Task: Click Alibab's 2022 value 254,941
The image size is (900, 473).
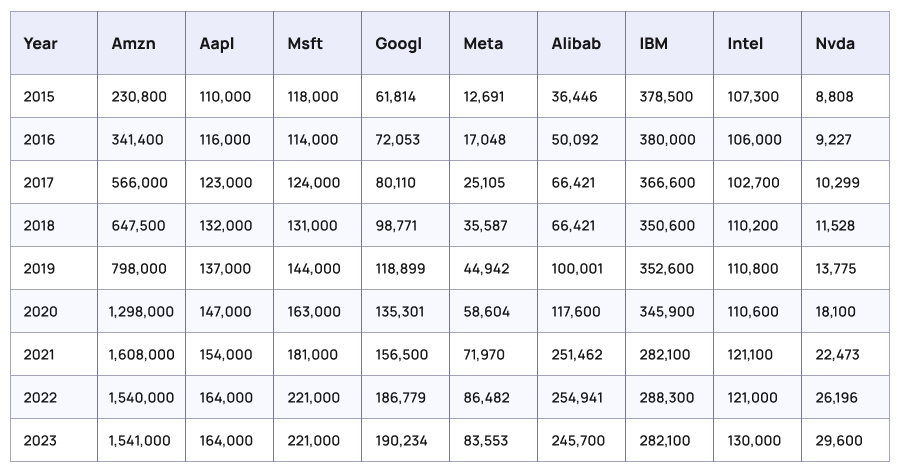Action: 579,398
